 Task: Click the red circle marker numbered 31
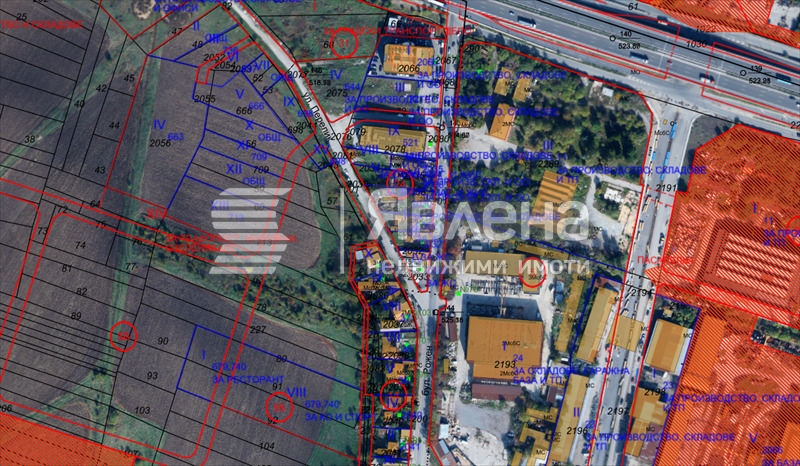342,44
